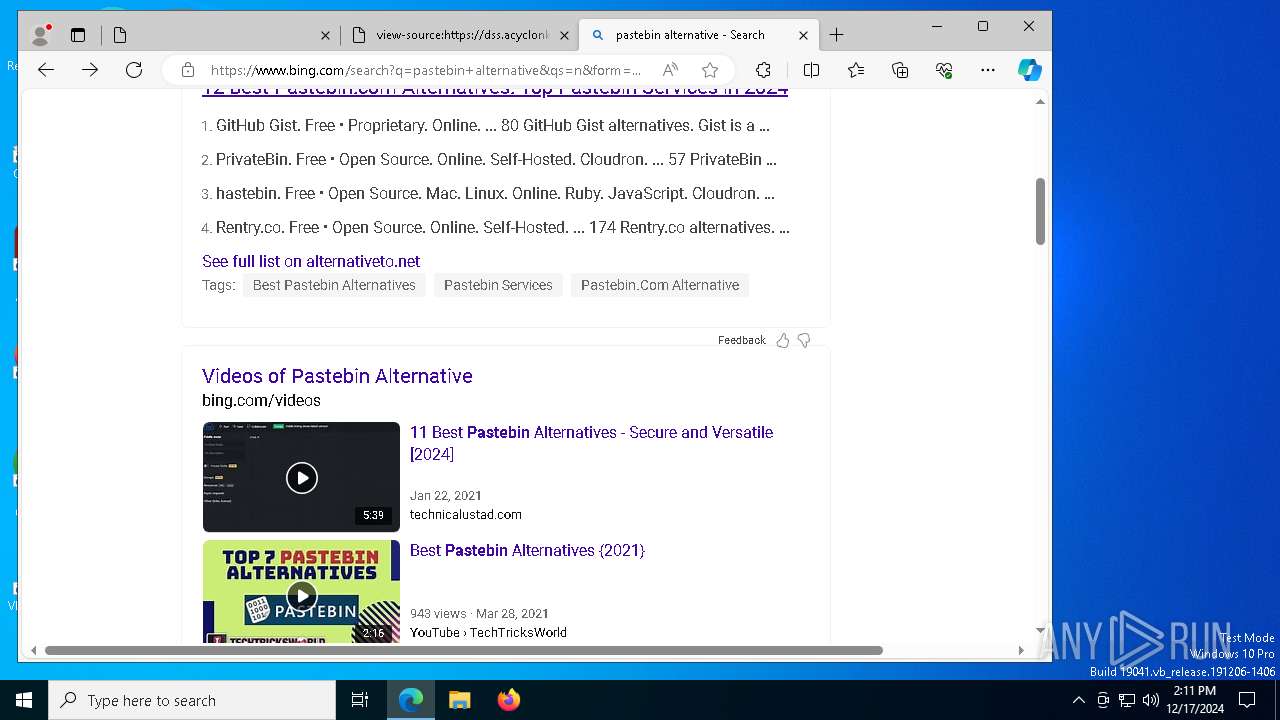Close the first blank tab
1280x720 pixels.
325,35
